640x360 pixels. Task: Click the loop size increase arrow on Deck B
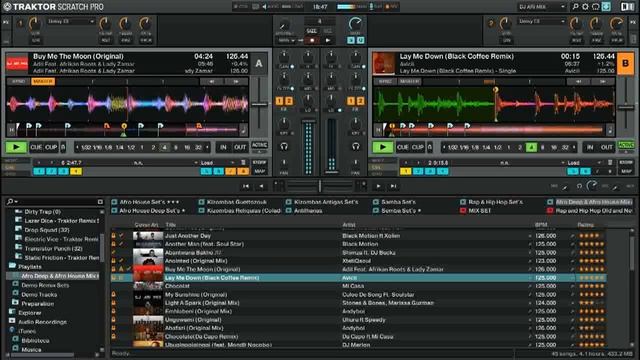pos(574,147)
